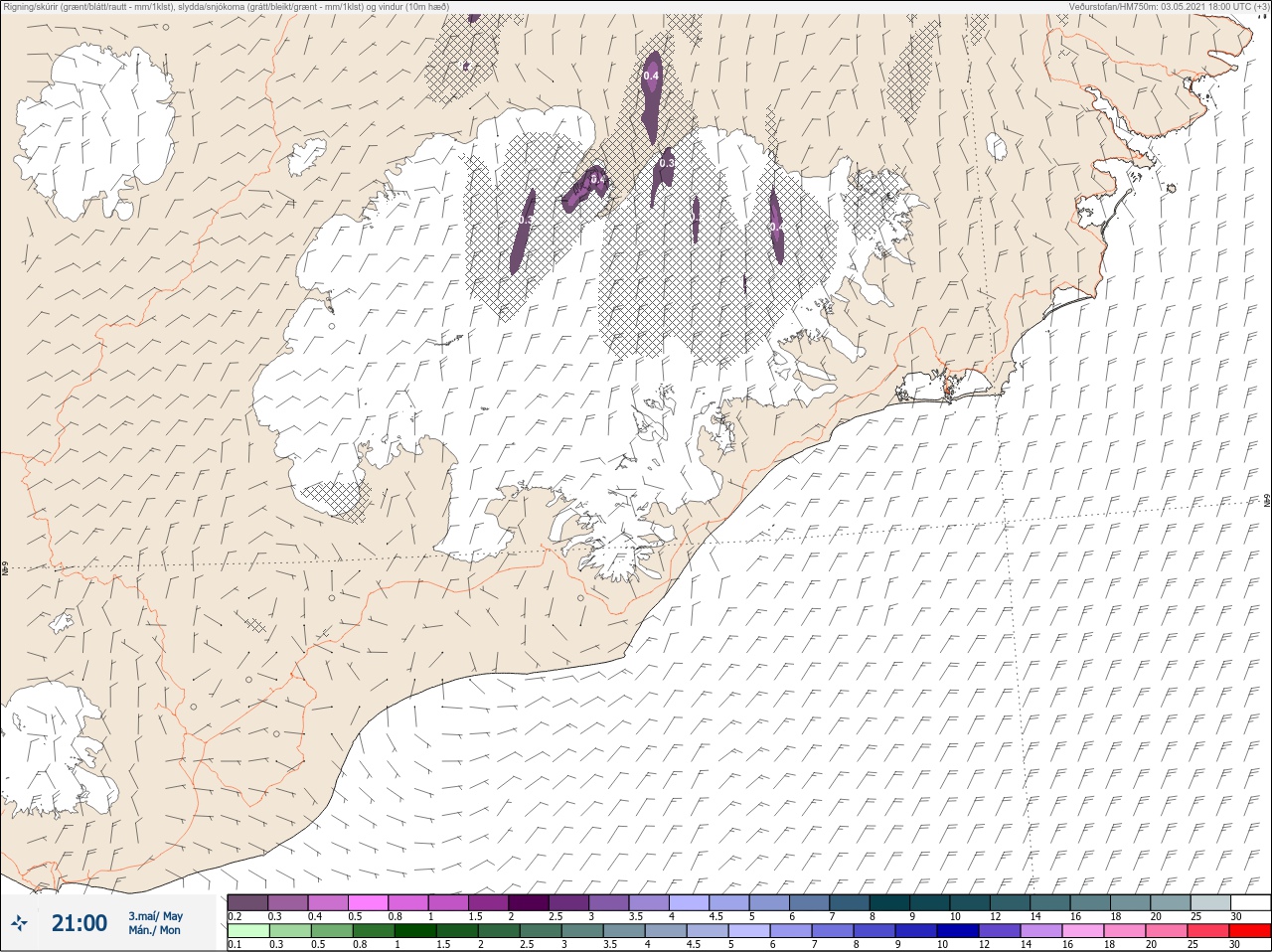Click the '0.8' value in lower legend

361,945
